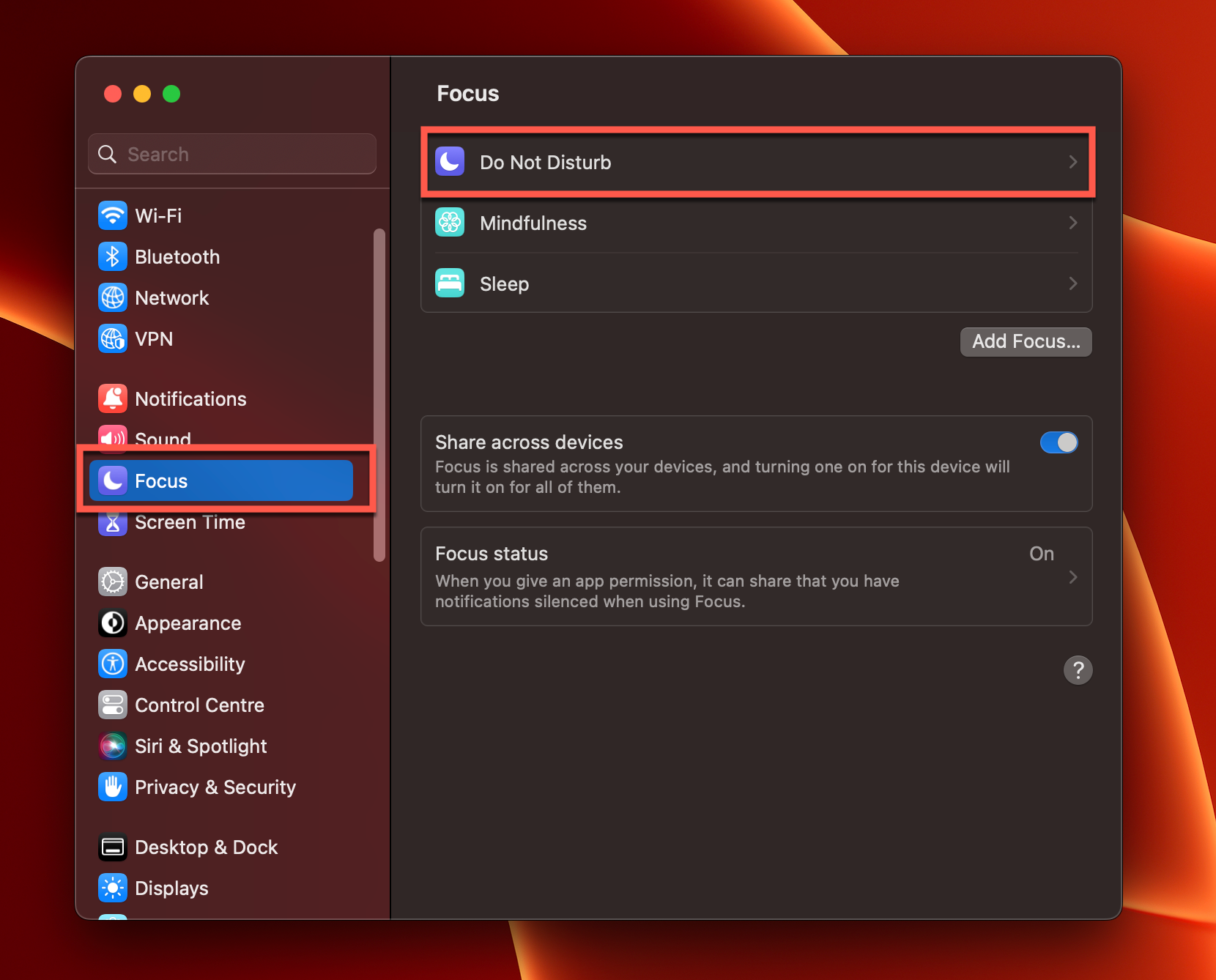Open Desktop & Dock settings

[206, 847]
